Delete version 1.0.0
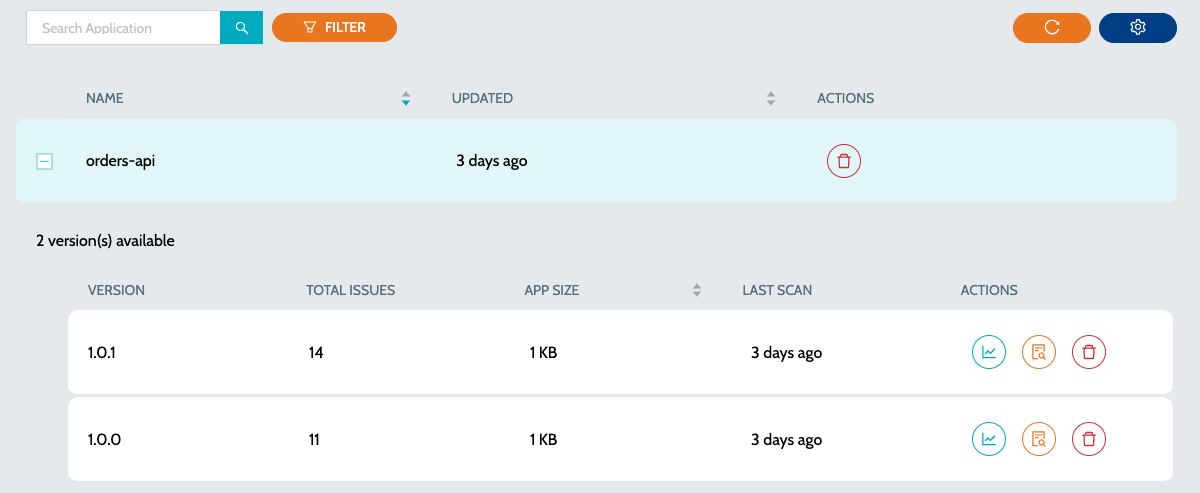This screenshot has height=493, width=1200. tap(1089, 438)
